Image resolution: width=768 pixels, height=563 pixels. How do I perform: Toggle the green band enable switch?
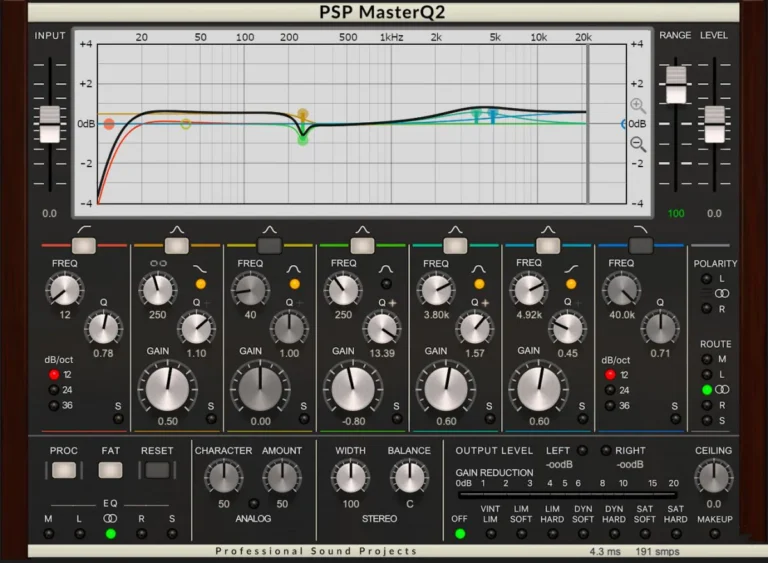pyautogui.click(x=362, y=245)
